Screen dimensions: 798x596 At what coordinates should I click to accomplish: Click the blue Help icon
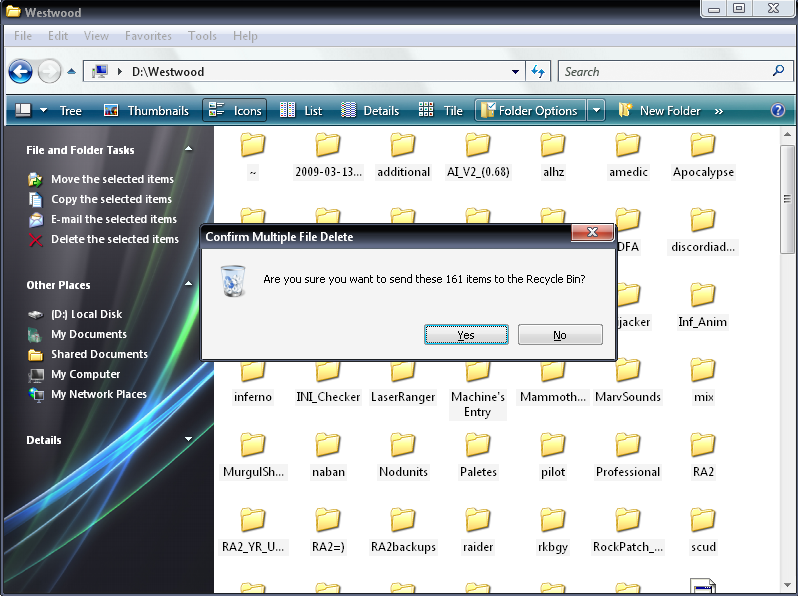pyautogui.click(x=778, y=110)
